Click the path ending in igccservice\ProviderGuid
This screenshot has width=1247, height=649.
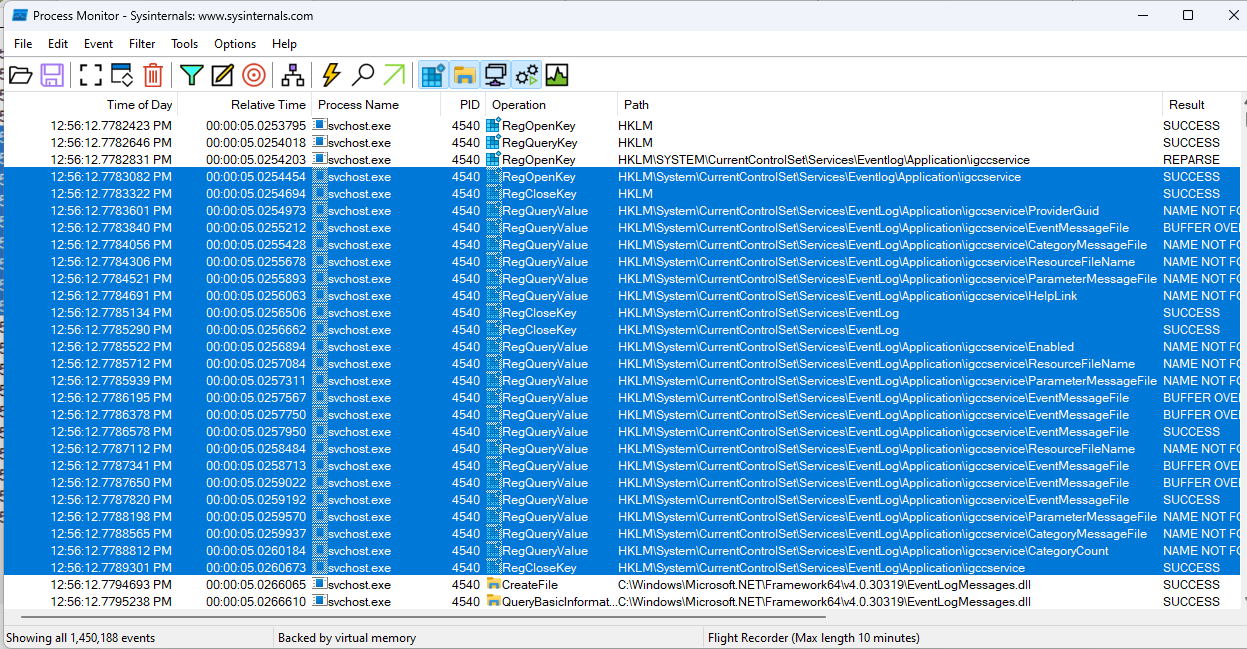[x=858, y=211]
